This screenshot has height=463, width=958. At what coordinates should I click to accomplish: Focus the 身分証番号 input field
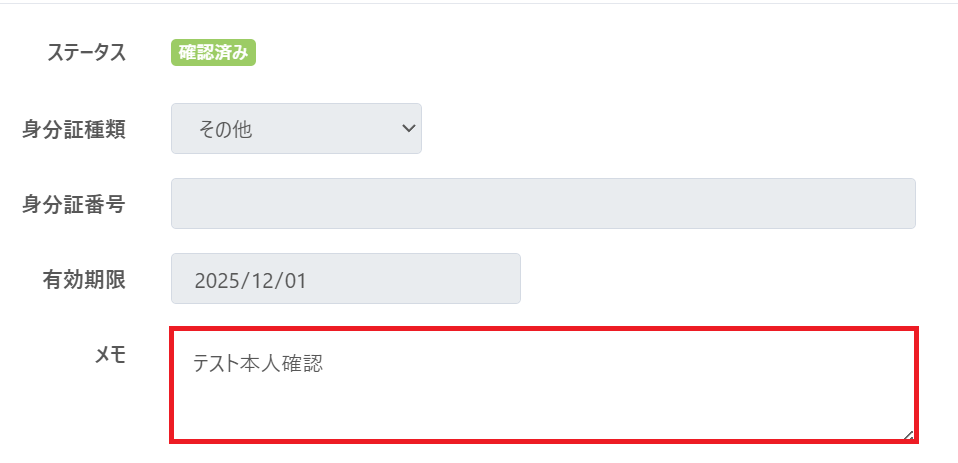543,204
